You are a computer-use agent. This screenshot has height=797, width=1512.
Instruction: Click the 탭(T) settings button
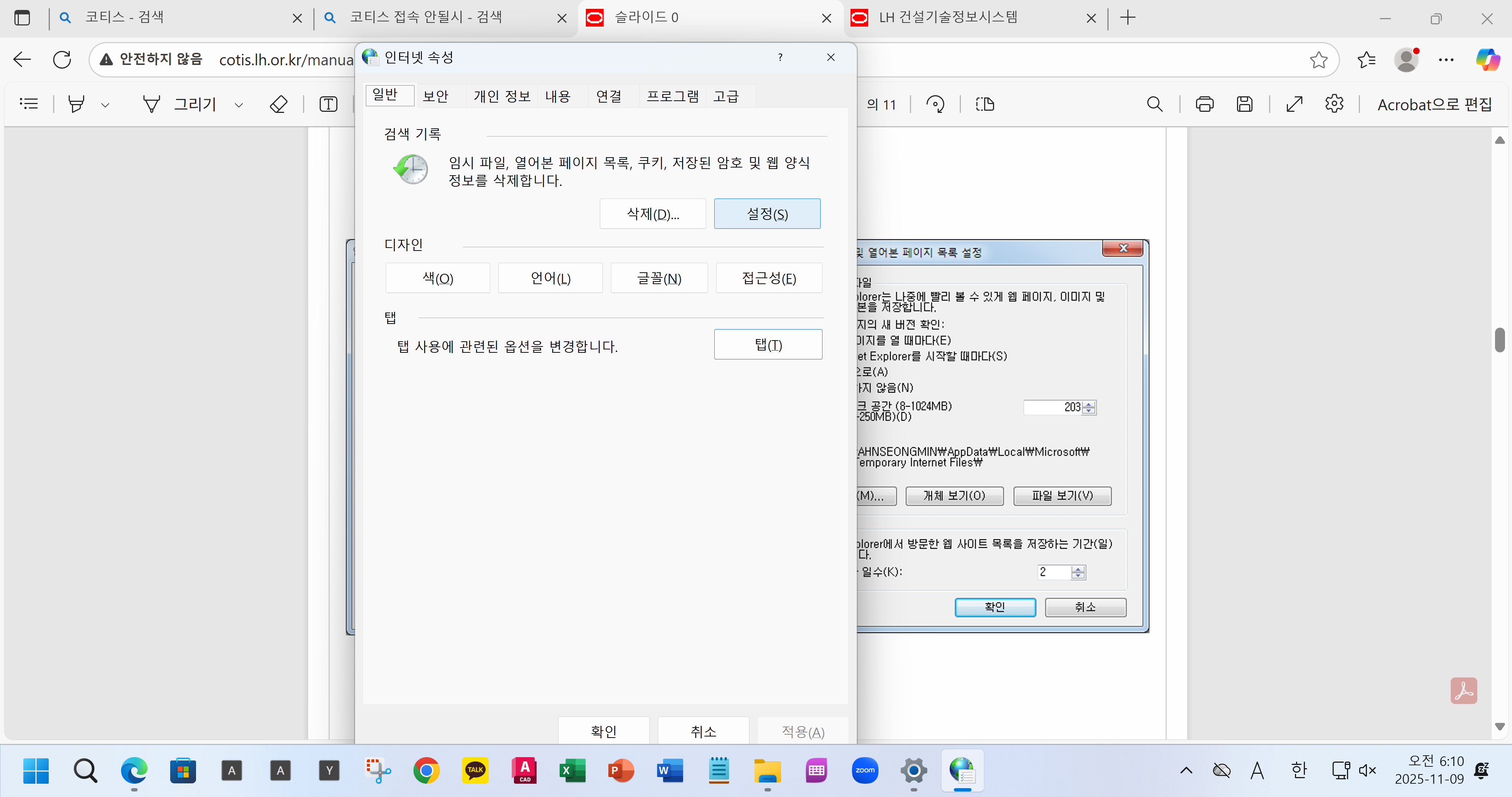(x=768, y=345)
